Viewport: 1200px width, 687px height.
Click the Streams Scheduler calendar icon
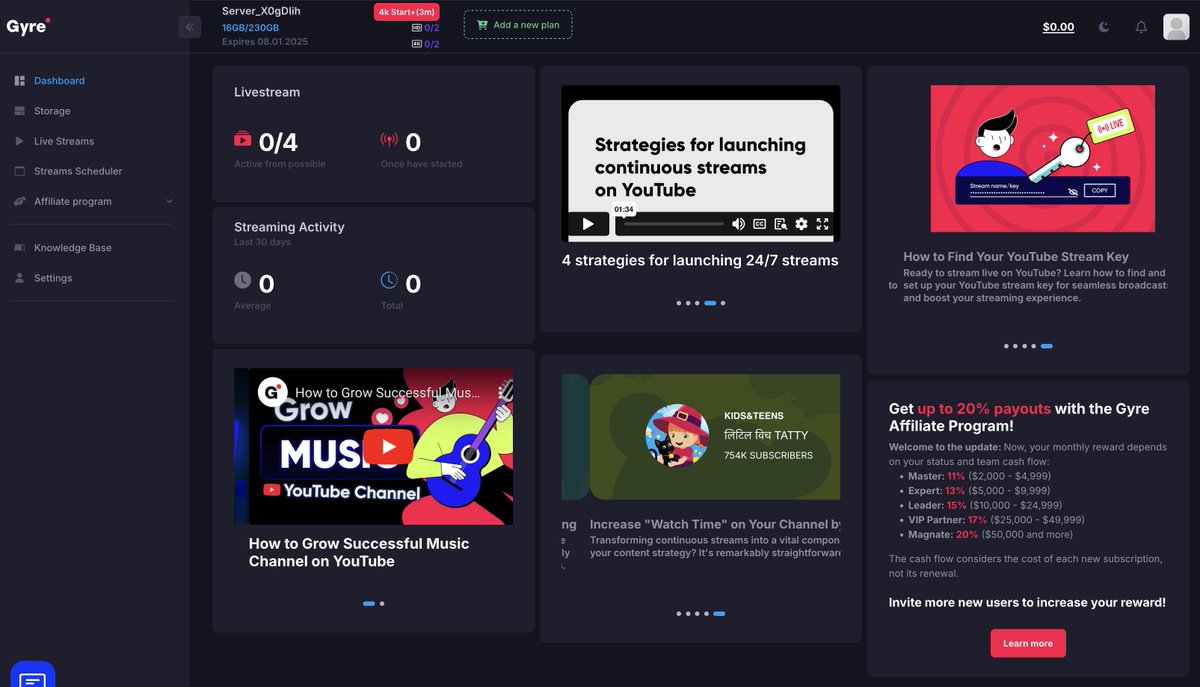20,171
